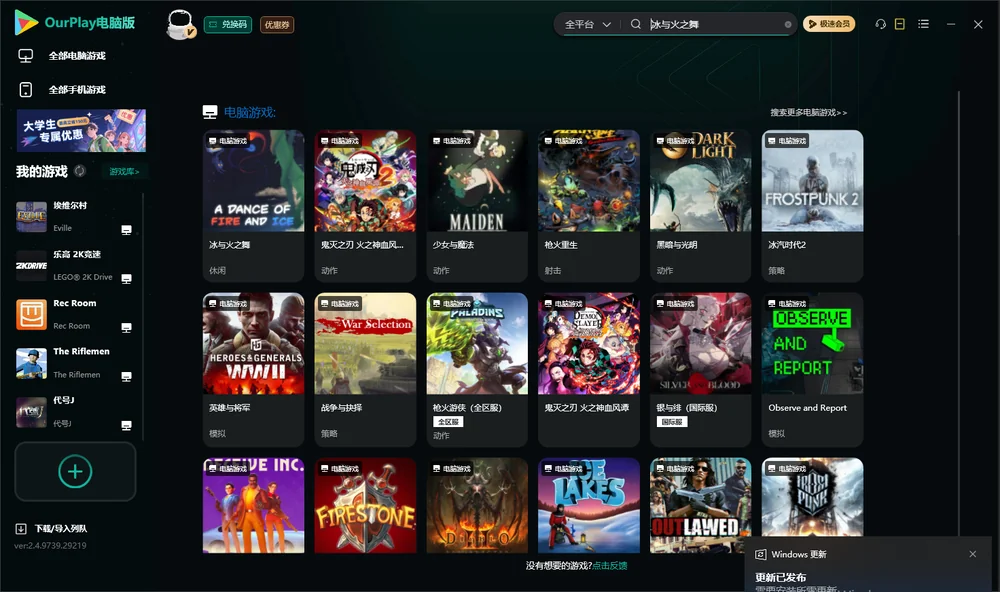Open all mobile games section
Image resolution: width=1000 pixels, height=592 pixels.
tap(77, 90)
